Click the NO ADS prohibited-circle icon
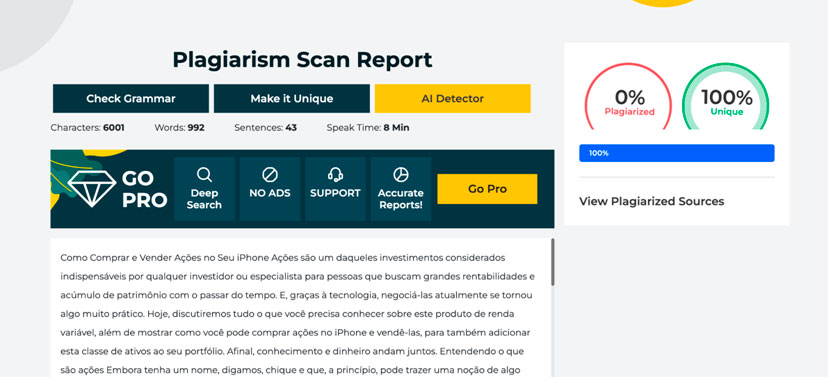 tap(270, 175)
